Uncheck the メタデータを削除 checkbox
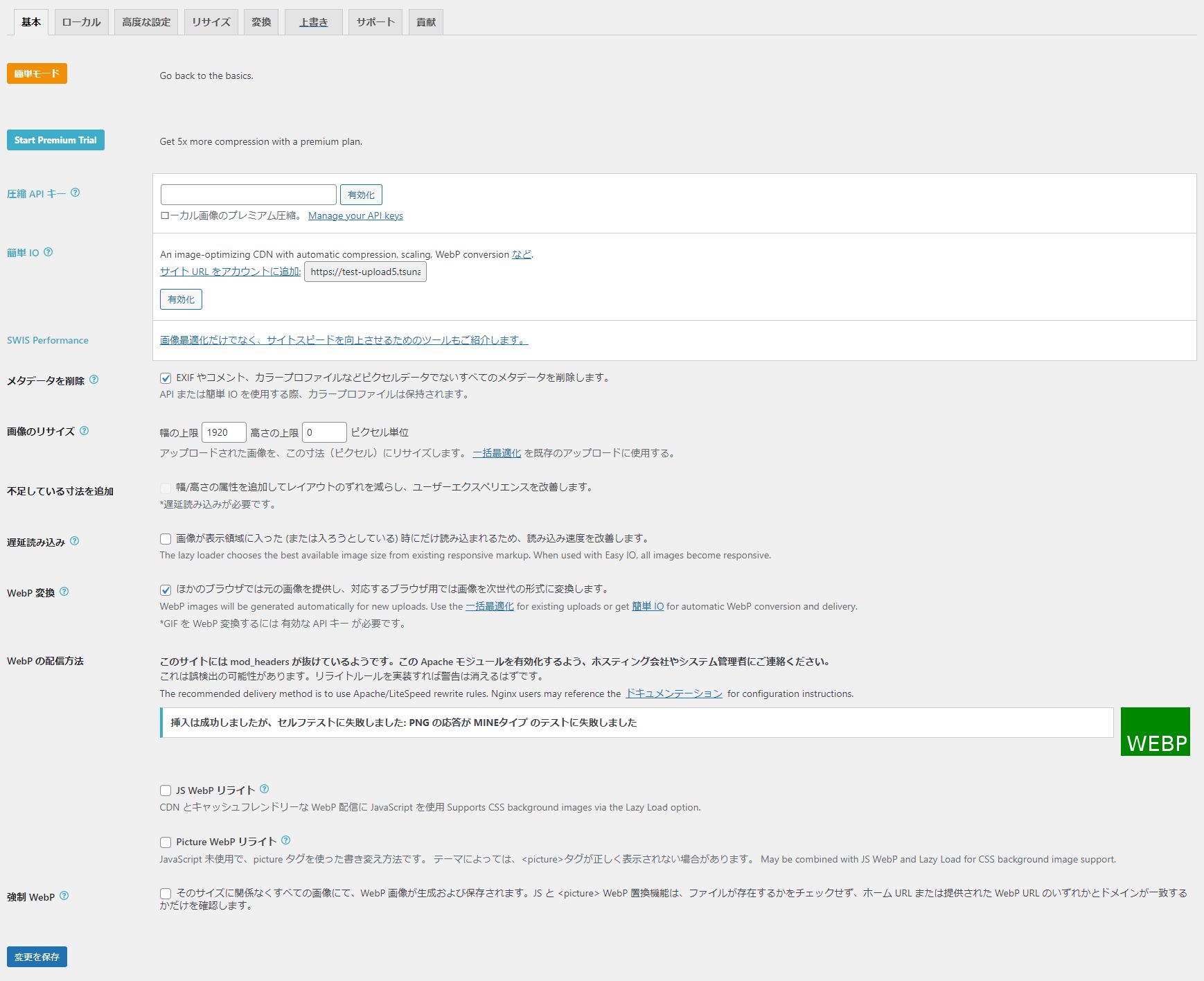 (166, 378)
